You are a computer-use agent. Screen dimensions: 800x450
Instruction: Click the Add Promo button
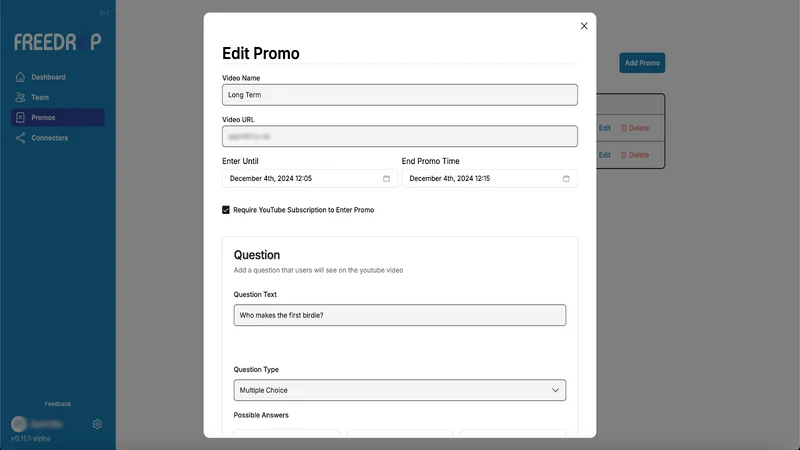click(x=642, y=63)
